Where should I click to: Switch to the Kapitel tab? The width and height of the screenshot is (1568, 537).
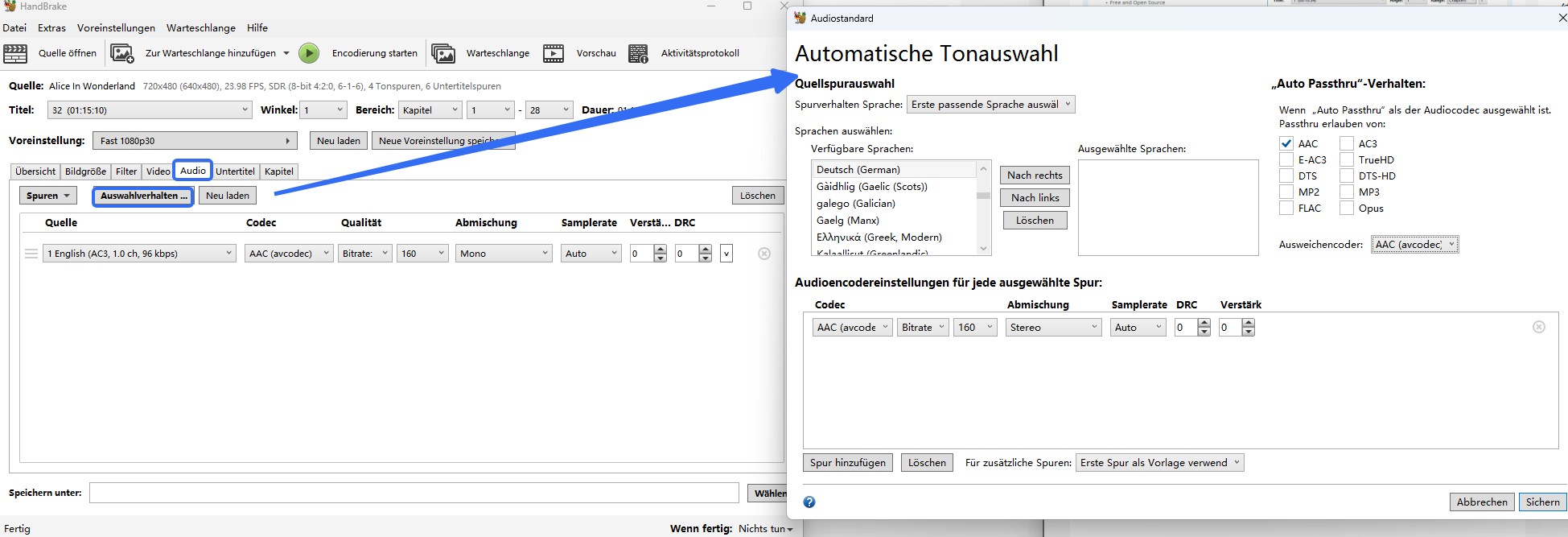[279, 171]
